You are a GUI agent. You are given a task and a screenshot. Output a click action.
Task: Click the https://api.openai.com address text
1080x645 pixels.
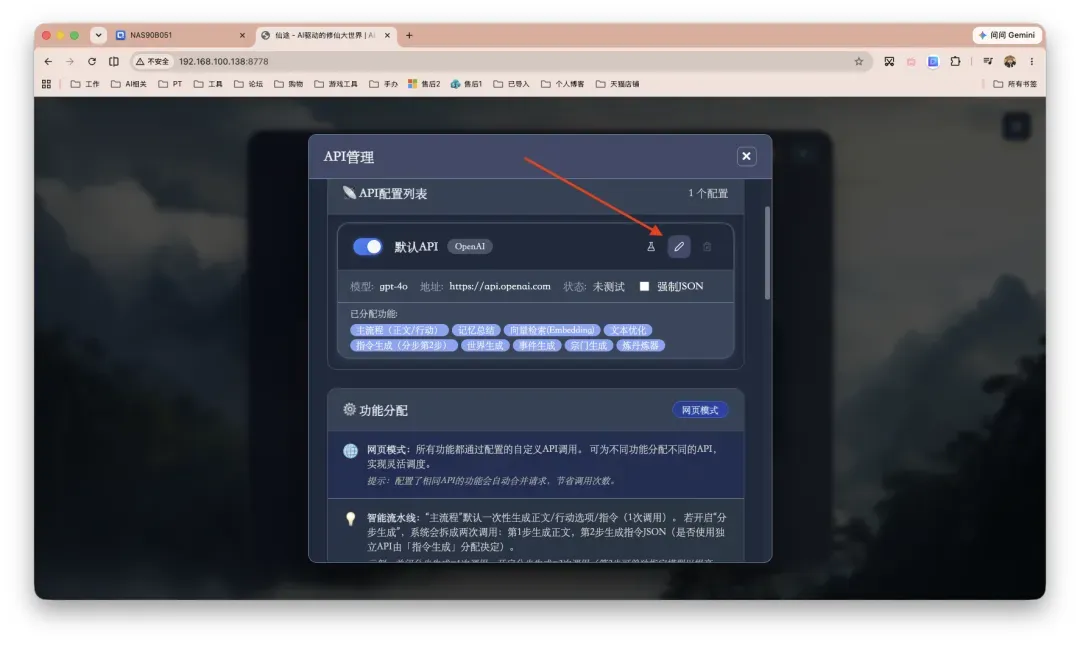point(499,286)
